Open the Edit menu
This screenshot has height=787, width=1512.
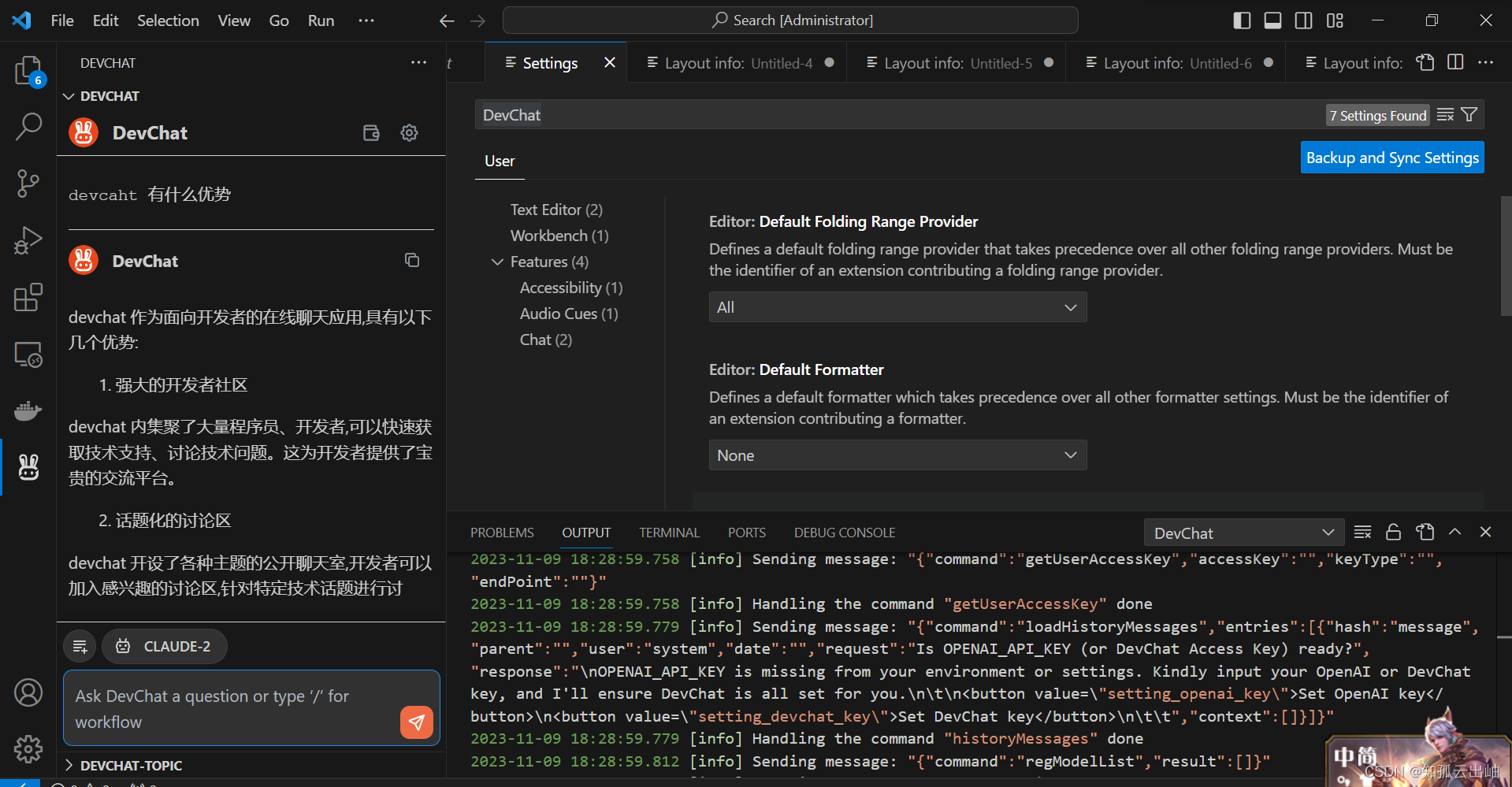[x=106, y=20]
